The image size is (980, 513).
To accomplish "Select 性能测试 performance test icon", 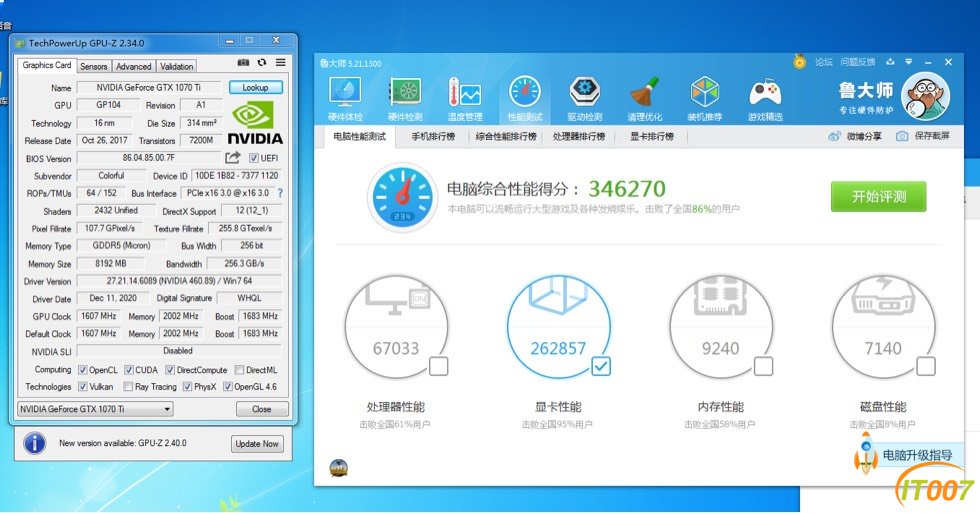I will [x=525, y=99].
